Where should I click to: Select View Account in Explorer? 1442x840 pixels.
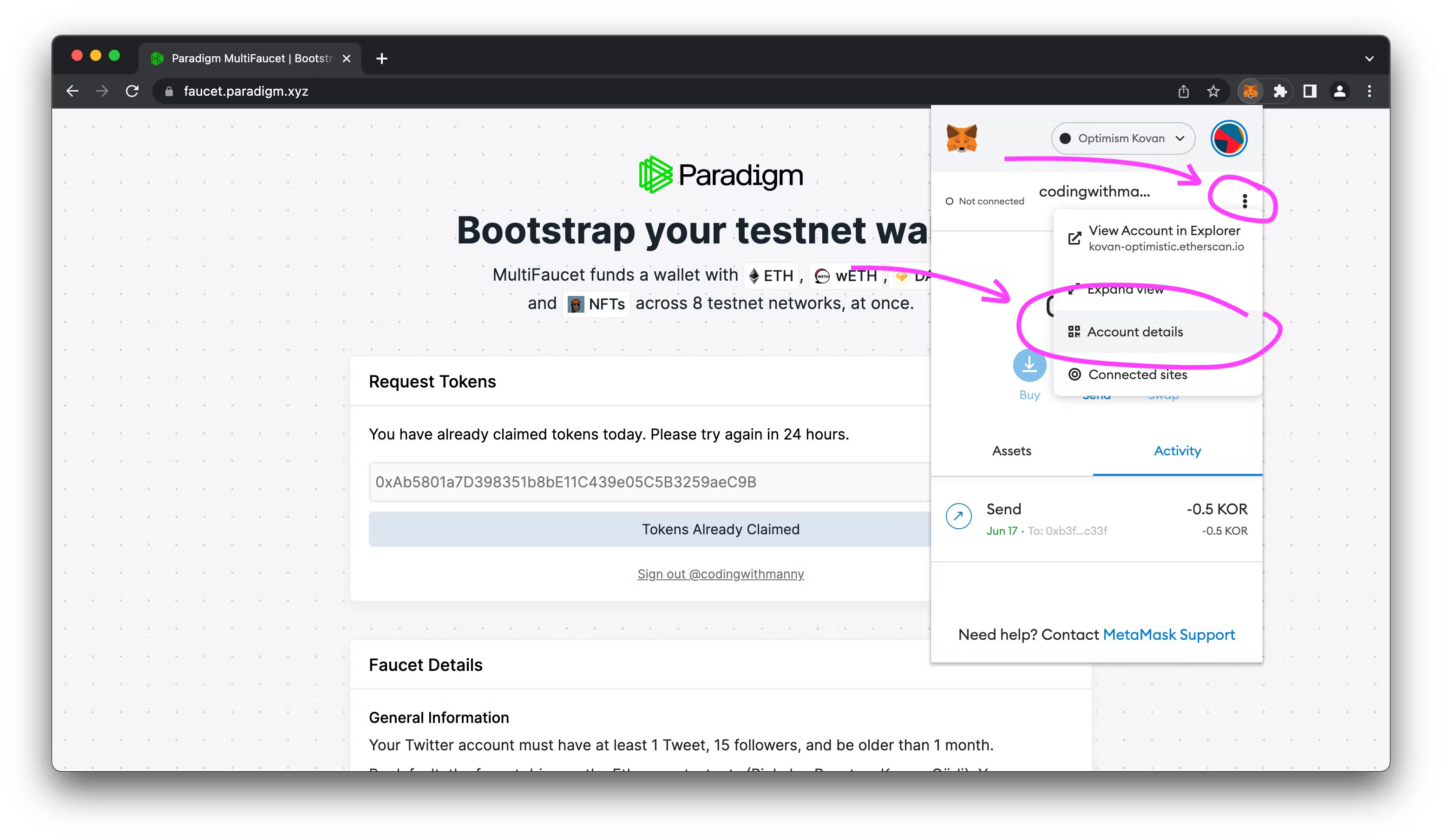(1157, 238)
